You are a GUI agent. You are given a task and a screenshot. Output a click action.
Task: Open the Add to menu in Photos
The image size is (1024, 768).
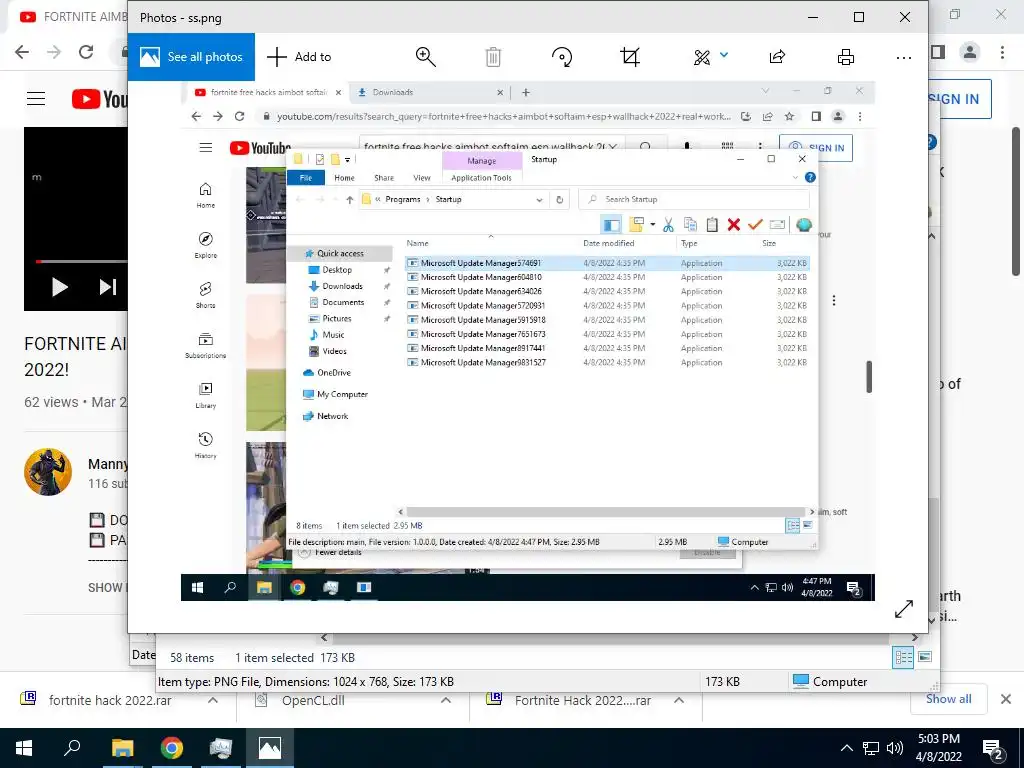299,57
